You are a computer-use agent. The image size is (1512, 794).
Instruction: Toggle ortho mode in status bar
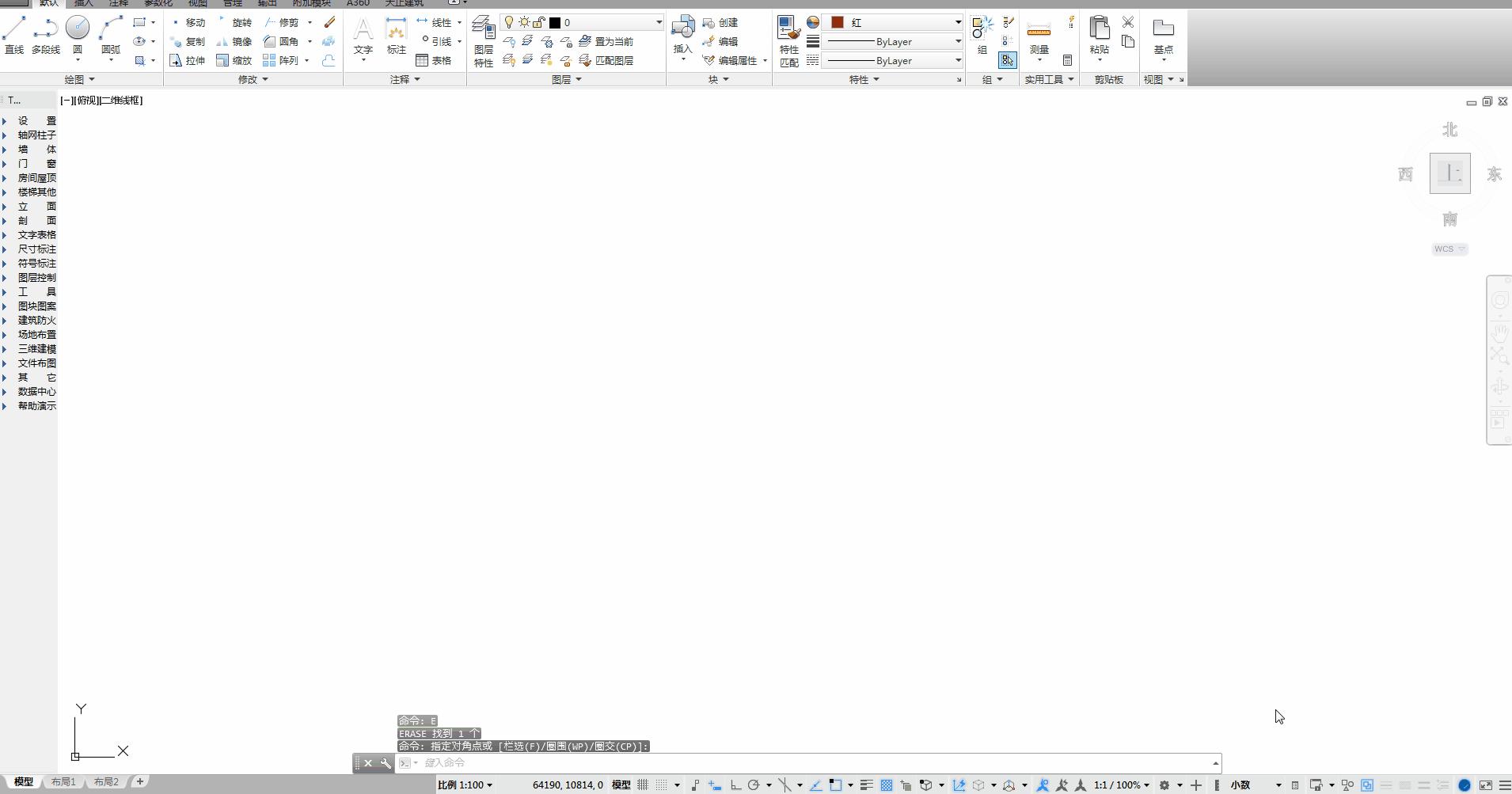(x=735, y=785)
